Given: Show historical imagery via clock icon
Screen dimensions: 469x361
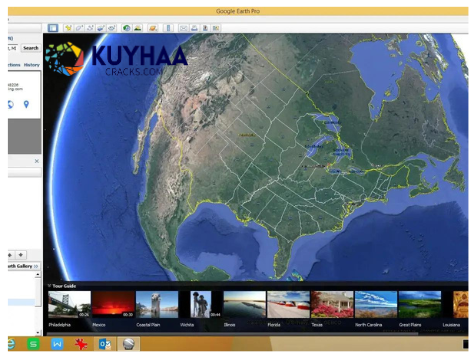Looking at the screenshot, I should pyautogui.click(x=126, y=28).
